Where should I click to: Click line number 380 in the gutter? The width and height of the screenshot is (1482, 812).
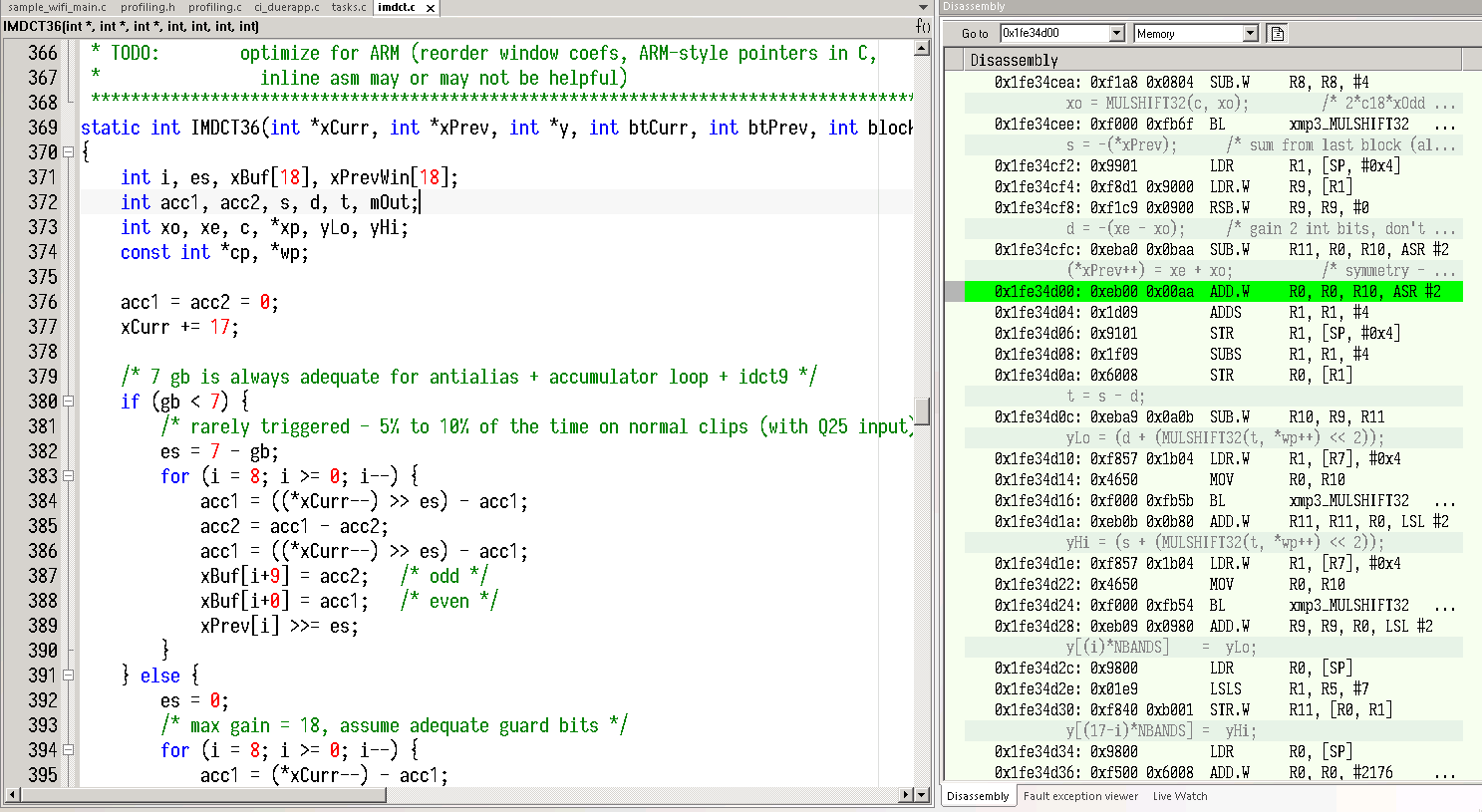[42, 402]
